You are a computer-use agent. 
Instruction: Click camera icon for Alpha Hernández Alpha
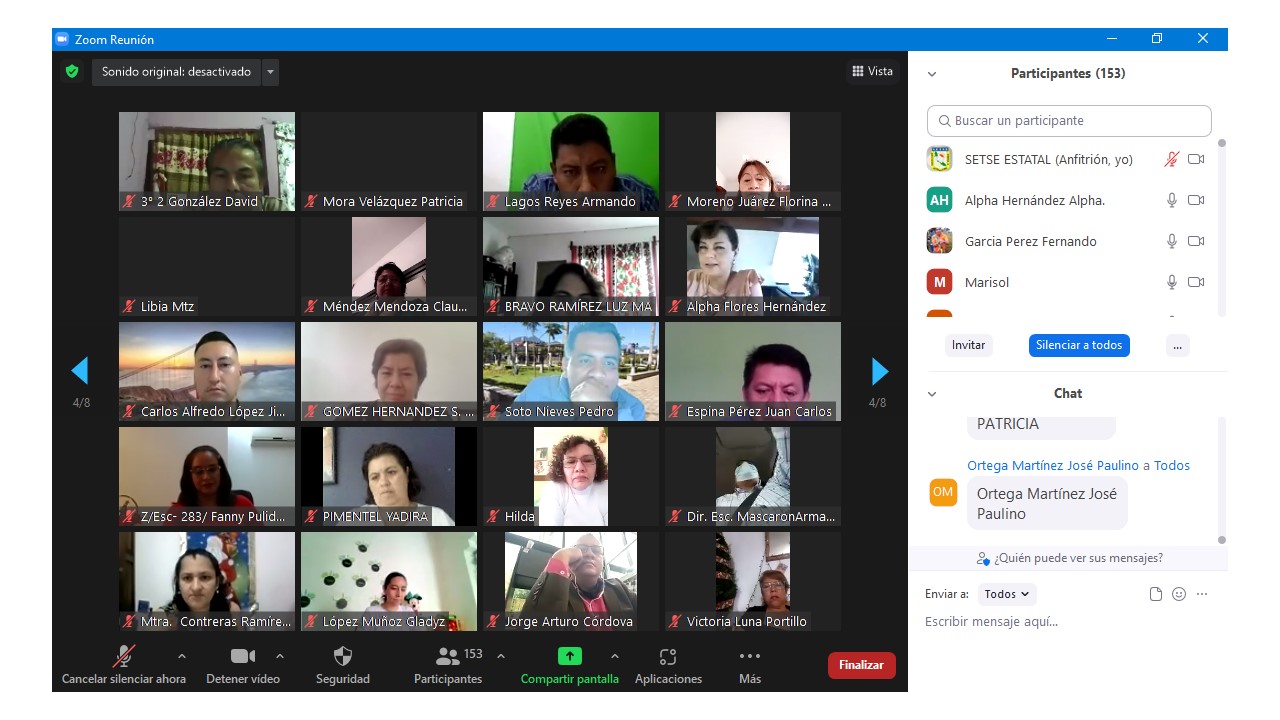[x=1196, y=200]
